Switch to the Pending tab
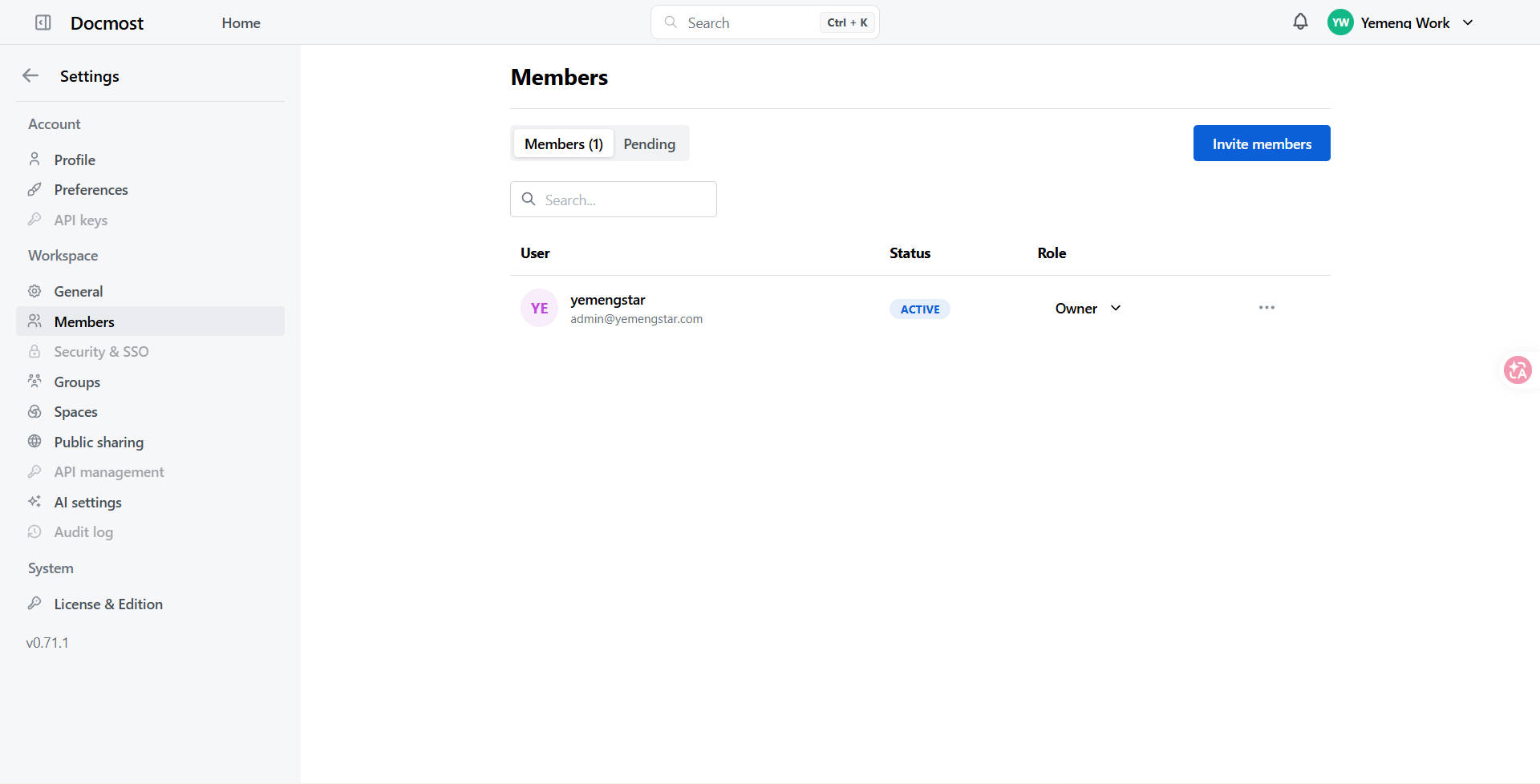The width and height of the screenshot is (1540, 784). point(649,144)
